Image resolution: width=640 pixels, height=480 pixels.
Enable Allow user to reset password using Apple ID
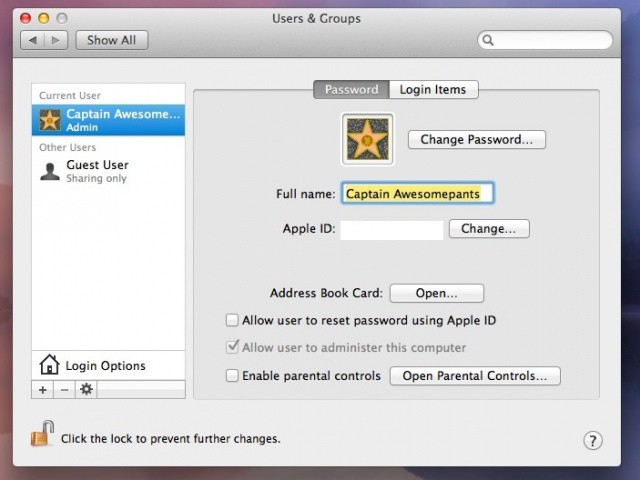click(232, 321)
